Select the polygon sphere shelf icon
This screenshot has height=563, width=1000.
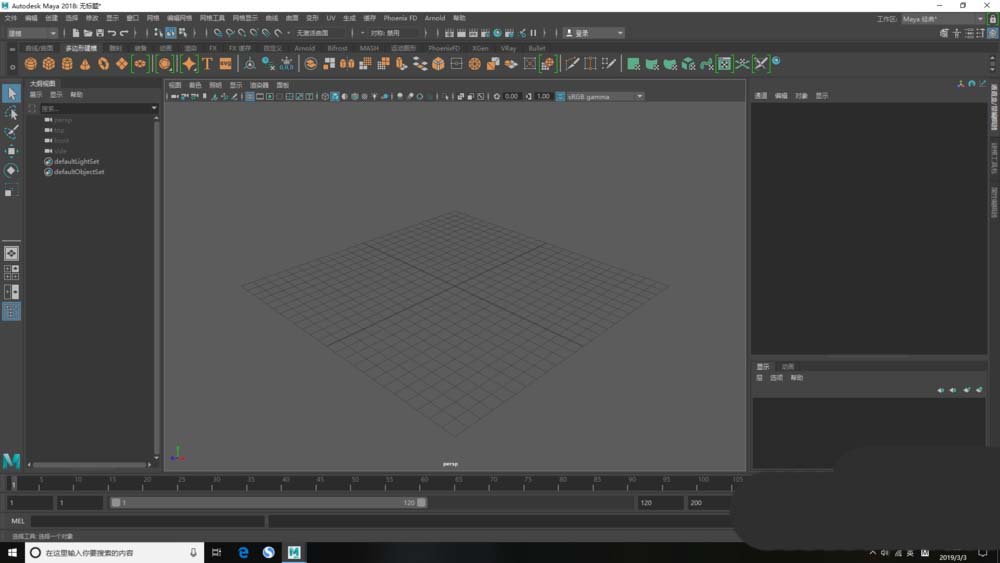point(30,64)
